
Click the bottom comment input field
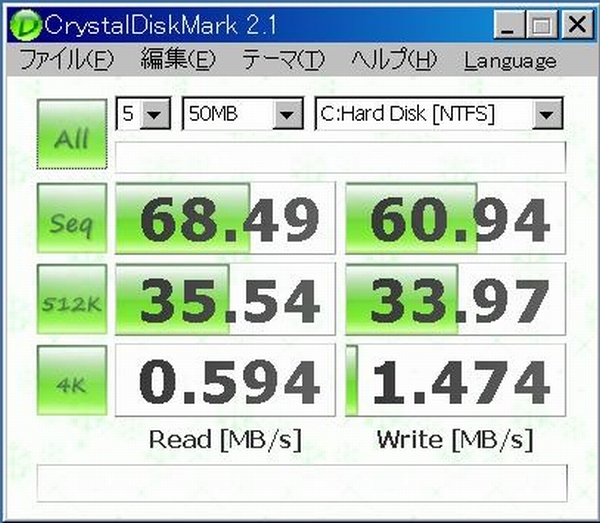[302, 483]
